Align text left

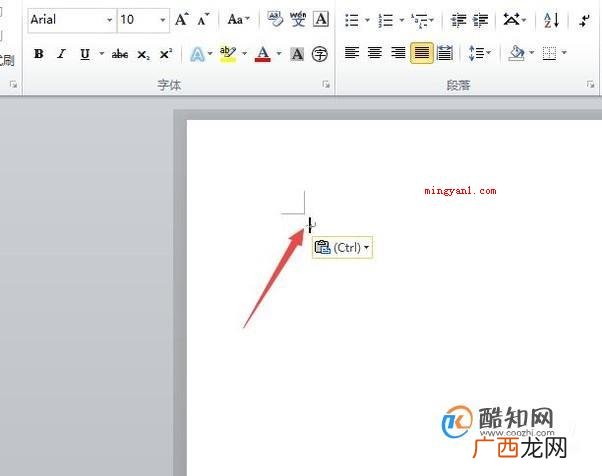352,53
